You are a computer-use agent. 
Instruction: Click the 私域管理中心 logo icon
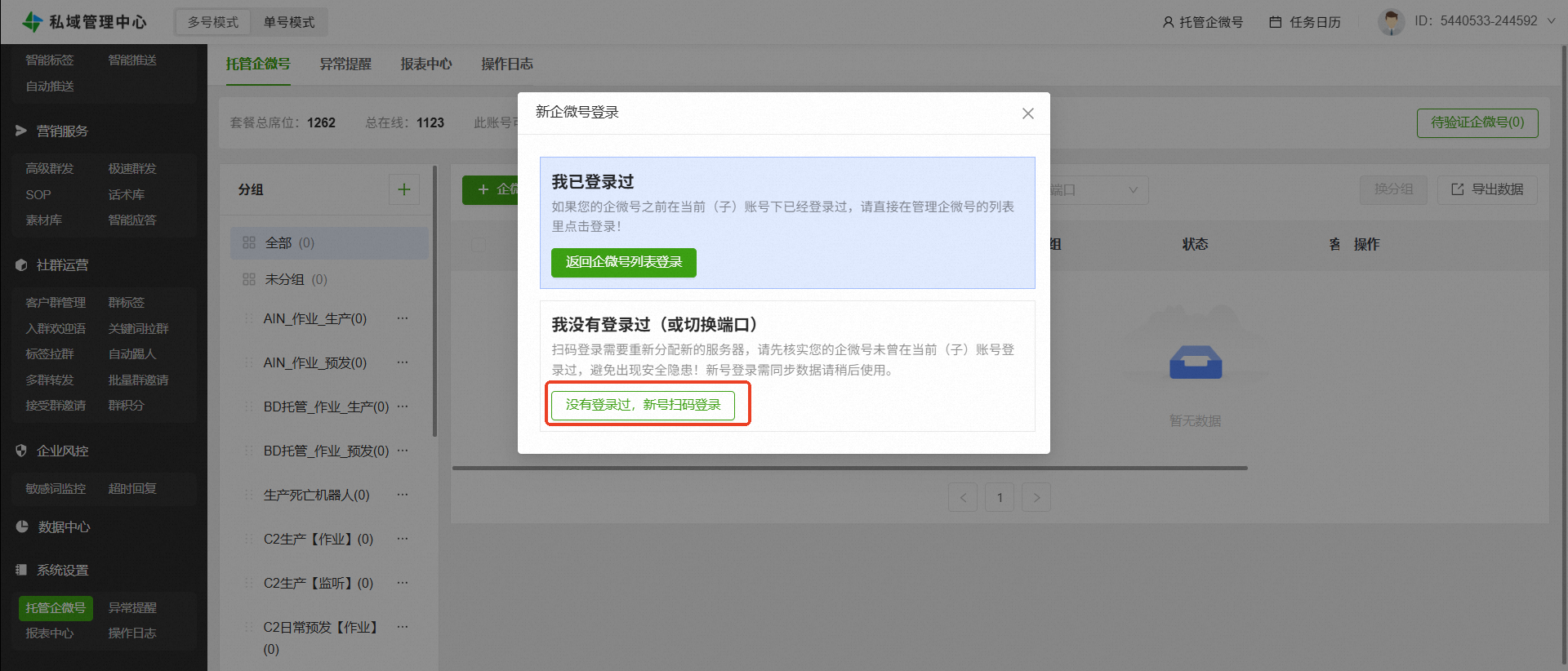[32, 22]
